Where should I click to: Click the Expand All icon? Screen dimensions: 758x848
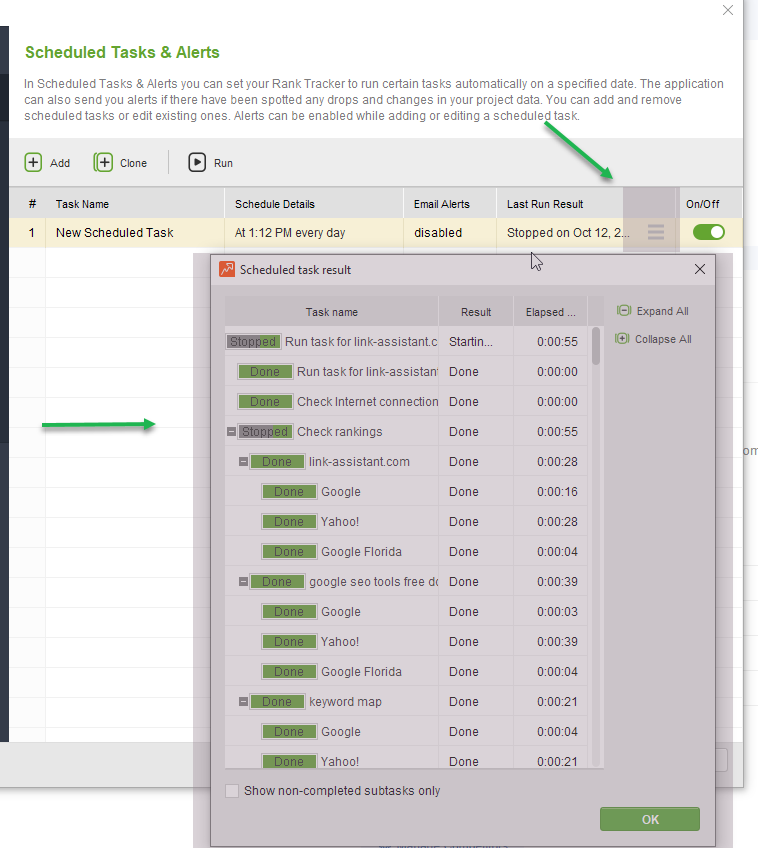pyautogui.click(x=623, y=311)
